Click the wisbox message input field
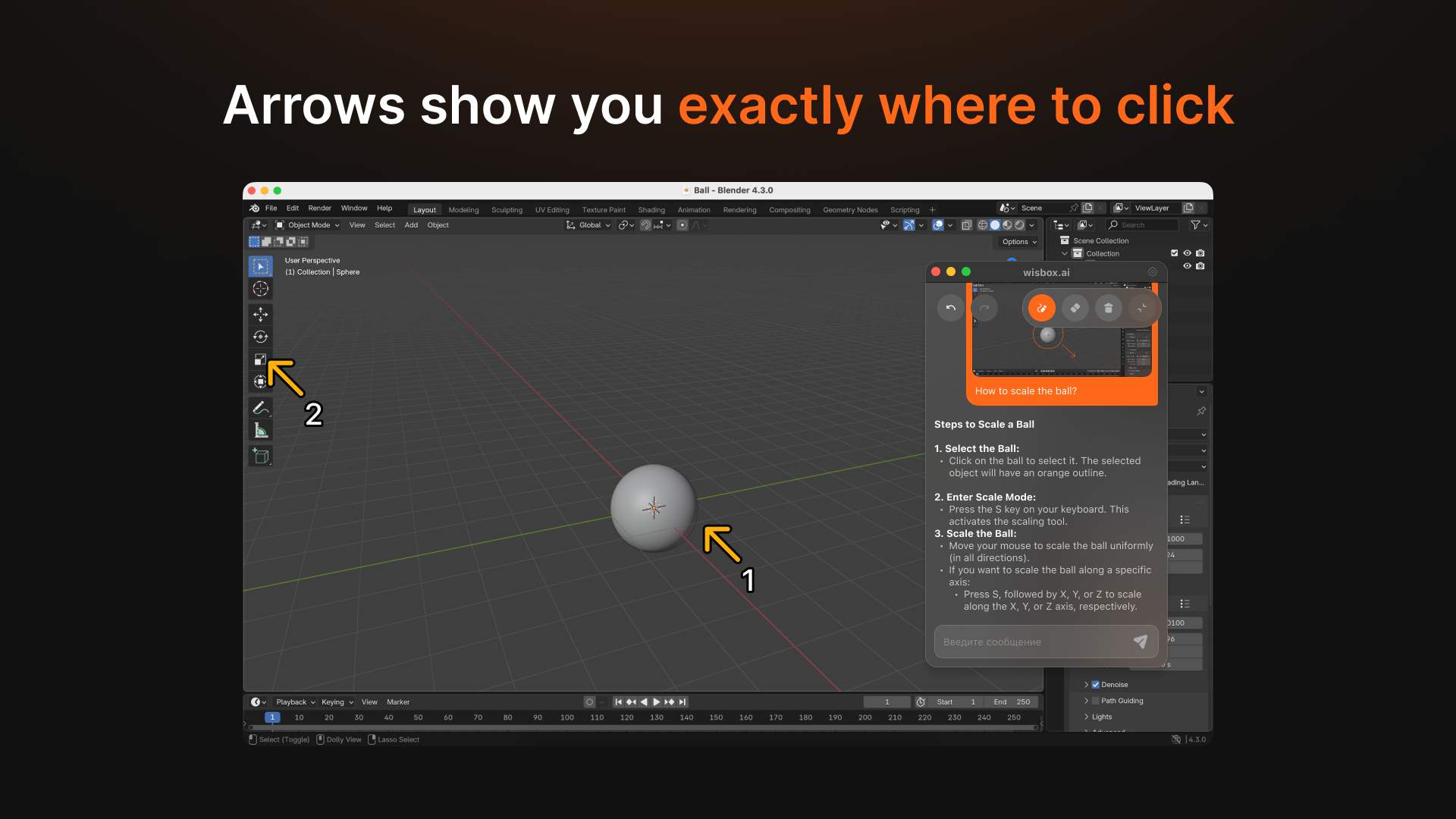The height and width of the screenshot is (819, 1456). (1031, 642)
